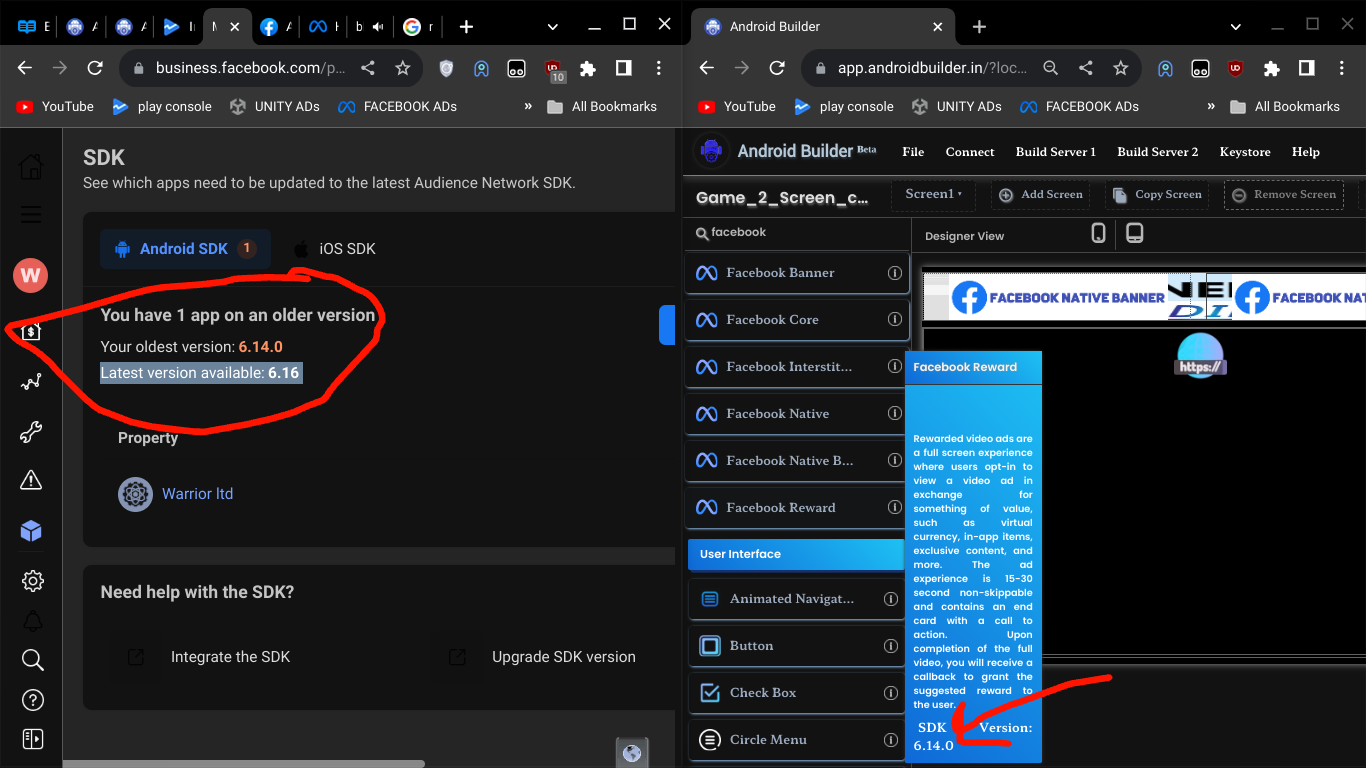This screenshot has height=768, width=1366.
Task: Open the File menu in Android Builder
Action: pyautogui.click(x=913, y=152)
